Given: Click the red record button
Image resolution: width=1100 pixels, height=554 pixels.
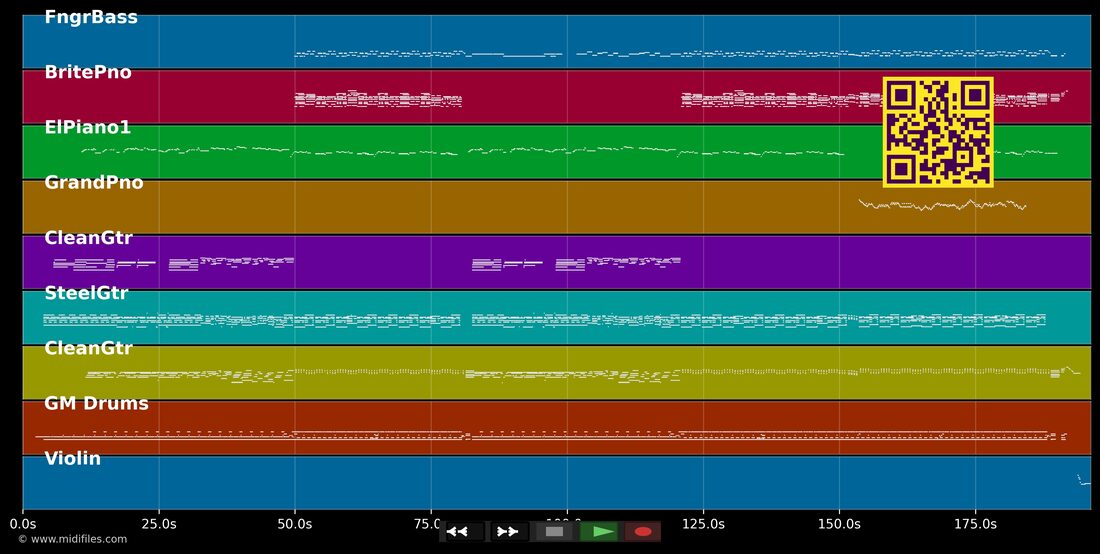Looking at the screenshot, I should click(643, 532).
